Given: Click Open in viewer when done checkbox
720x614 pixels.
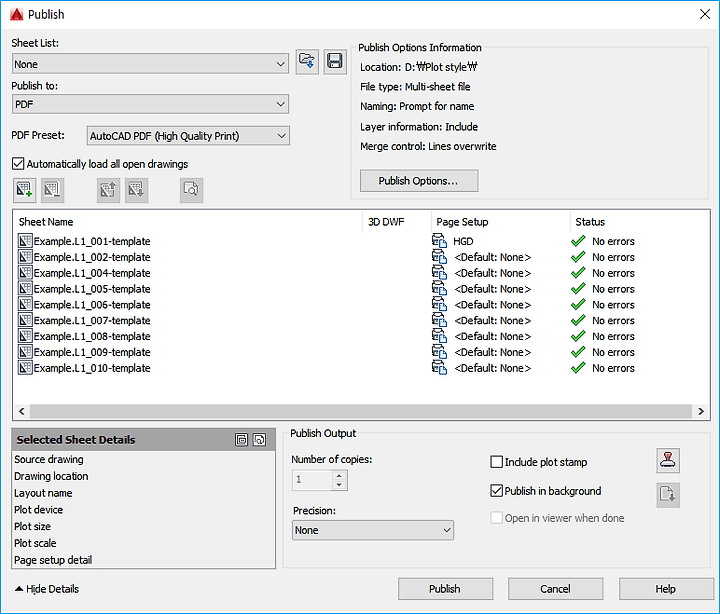Looking at the screenshot, I should (496, 518).
